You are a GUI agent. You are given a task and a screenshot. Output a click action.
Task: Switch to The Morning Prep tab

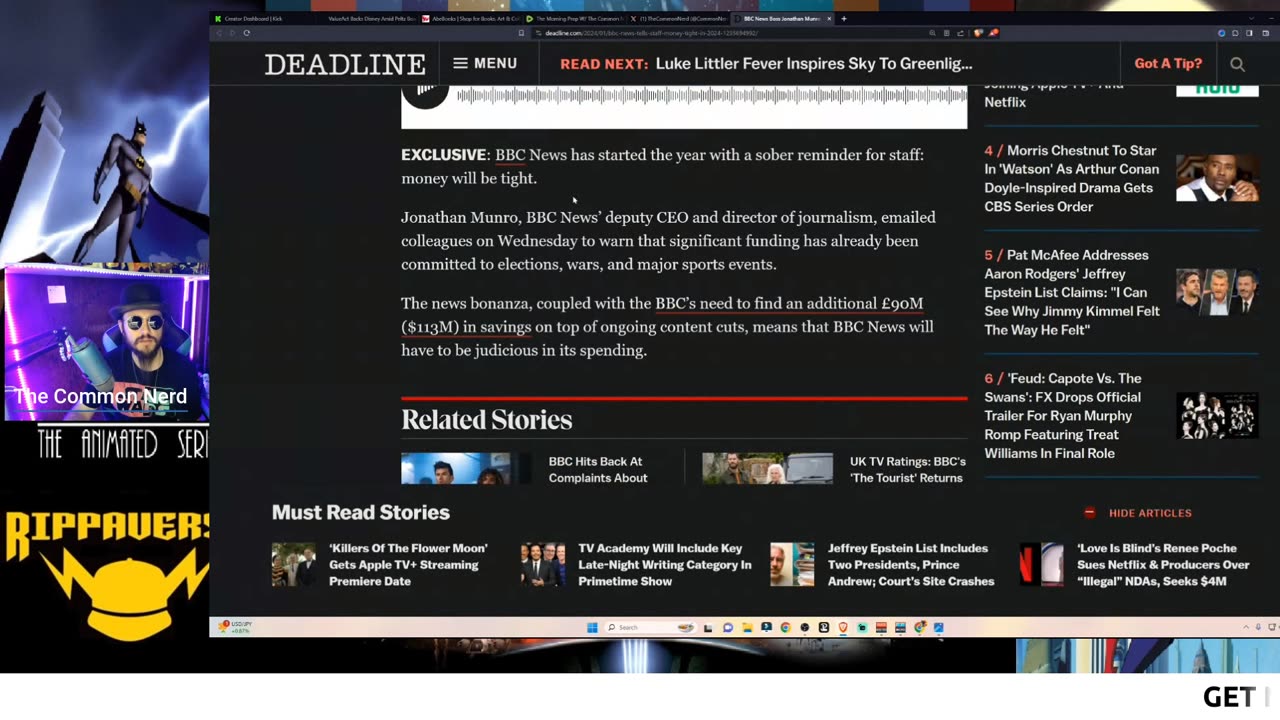tap(574, 18)
